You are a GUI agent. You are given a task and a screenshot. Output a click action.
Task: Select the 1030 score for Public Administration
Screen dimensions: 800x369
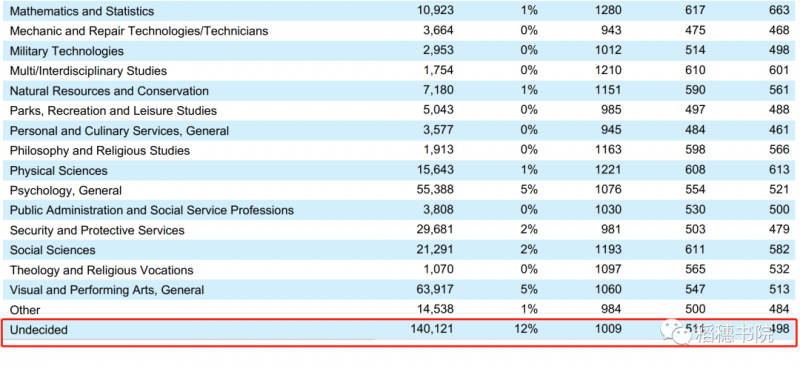pos(608,210)
